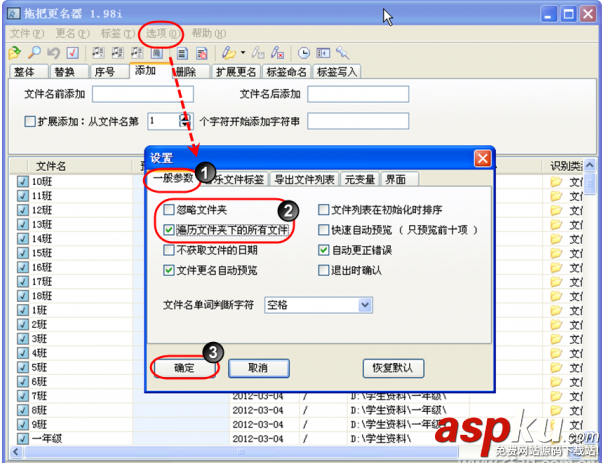Viewport: 605px width, 463px height.
Task: Click the 文件名 column header
Action: click(x=51, y=166)
